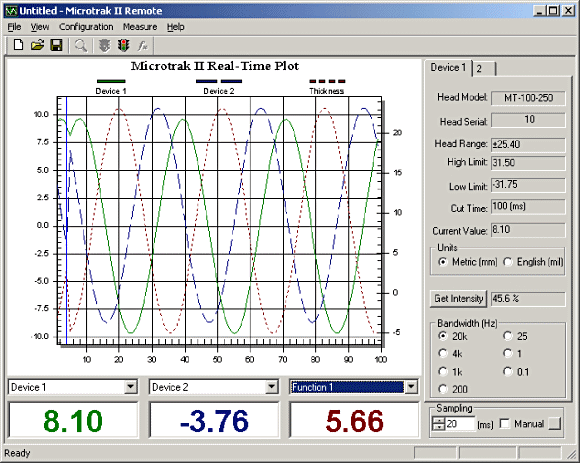Click the red Thickness legend line
The height and width of the screenshot is (463, 580).
point(327,81)
